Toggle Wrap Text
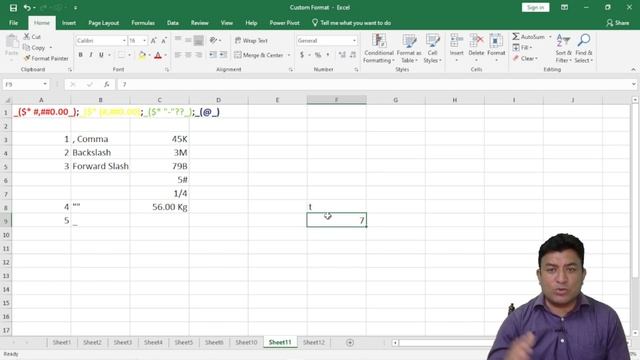This screenshot has width=640, height=360. click(251, 40)
